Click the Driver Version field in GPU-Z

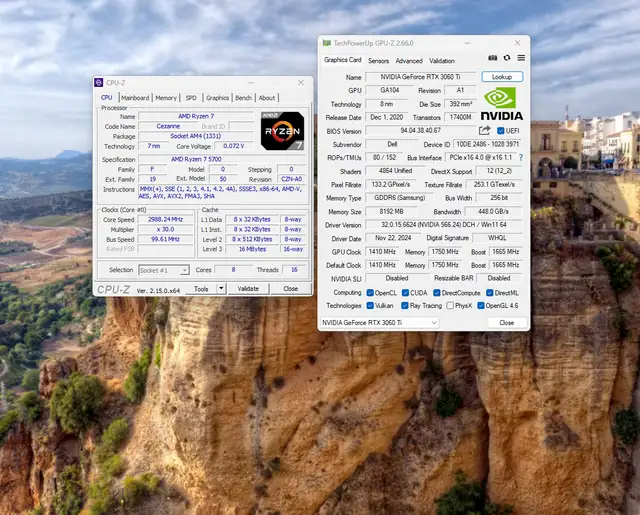pyautogui.click(x=444, y=225)
